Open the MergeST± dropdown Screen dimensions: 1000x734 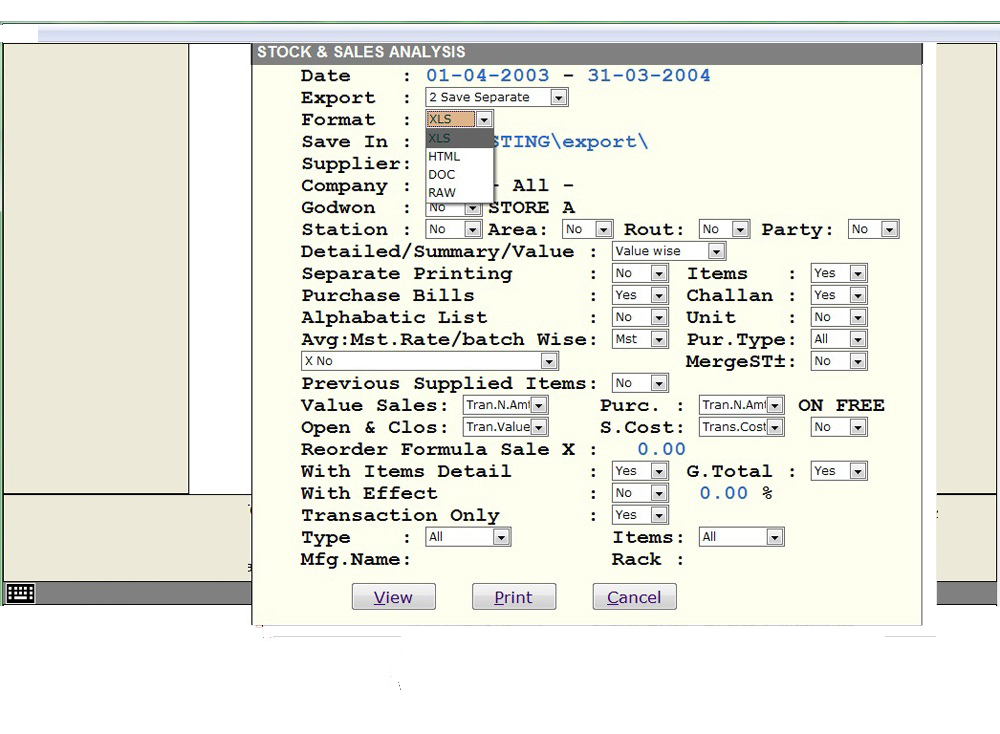[x=839, y=361]
